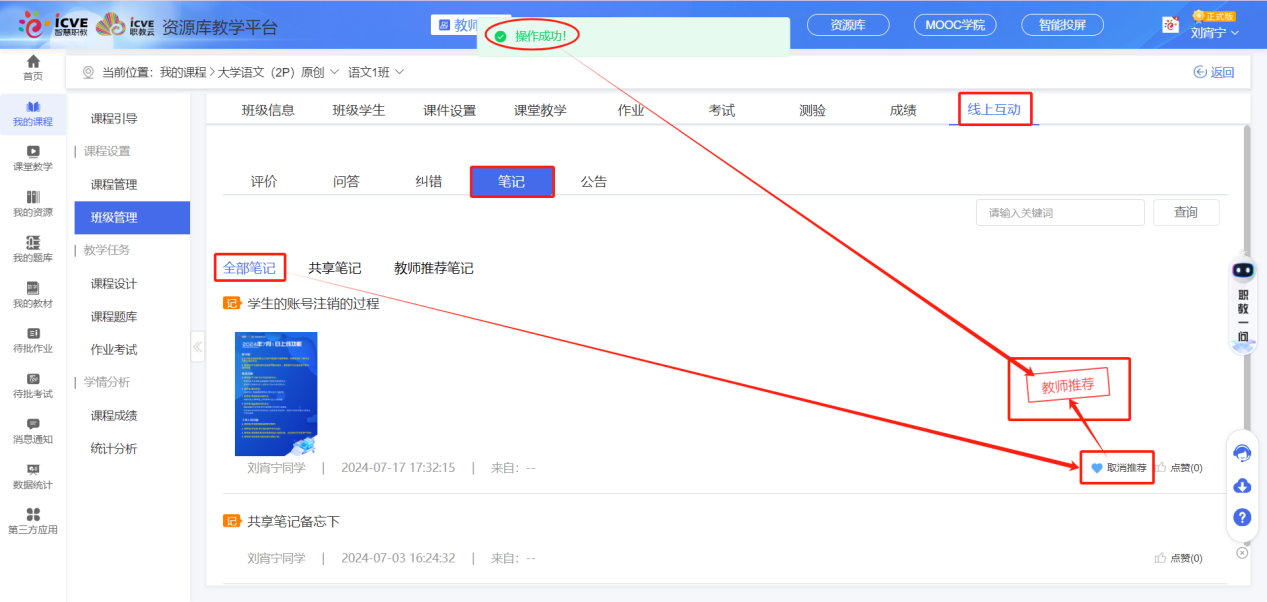1267x602 pixels.
Task: Check 消息通知 notifications in the sidebar
Action: [x=32, y=430]
